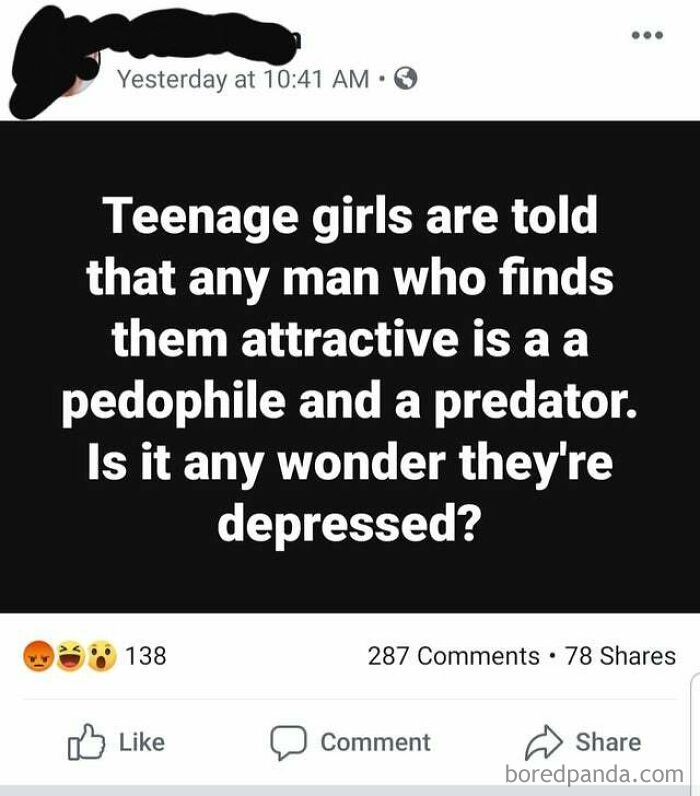The image size is (700, 796).
Task: Click the wow reaction emoji
Action: pyautogui.click(x=102, y=656)
